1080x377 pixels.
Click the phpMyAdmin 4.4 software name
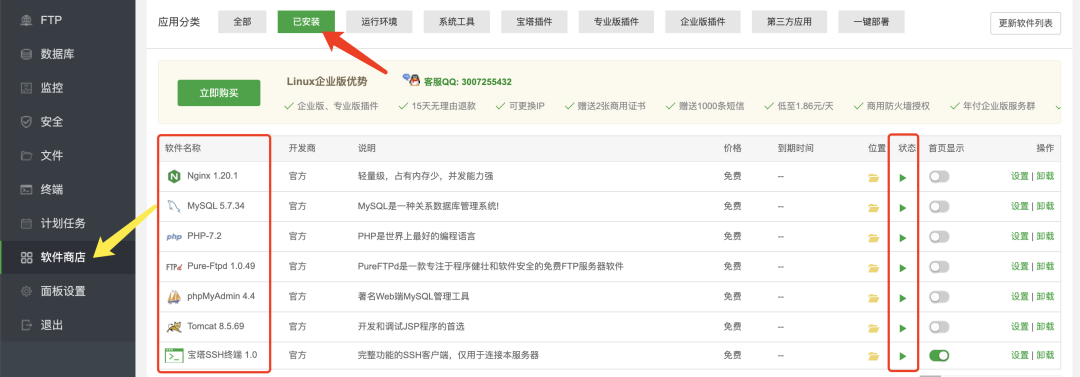pos(221,296)
